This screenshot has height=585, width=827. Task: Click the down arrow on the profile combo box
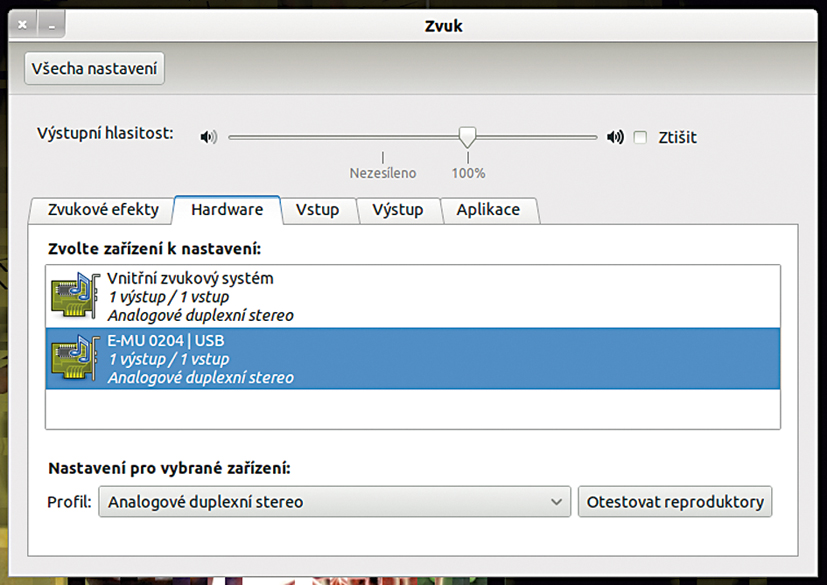coord(557,501)
